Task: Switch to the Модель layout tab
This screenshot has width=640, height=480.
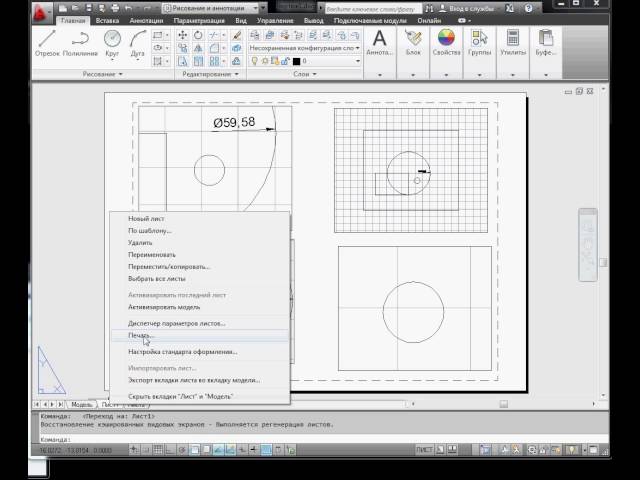Action: (x=82, y=405)
